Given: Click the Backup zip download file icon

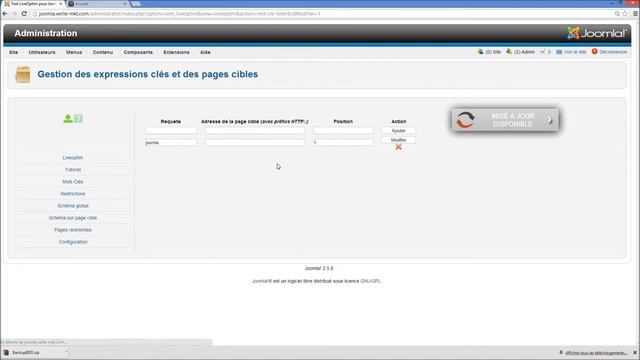Looking at the screenshot, I should point(6,352).
